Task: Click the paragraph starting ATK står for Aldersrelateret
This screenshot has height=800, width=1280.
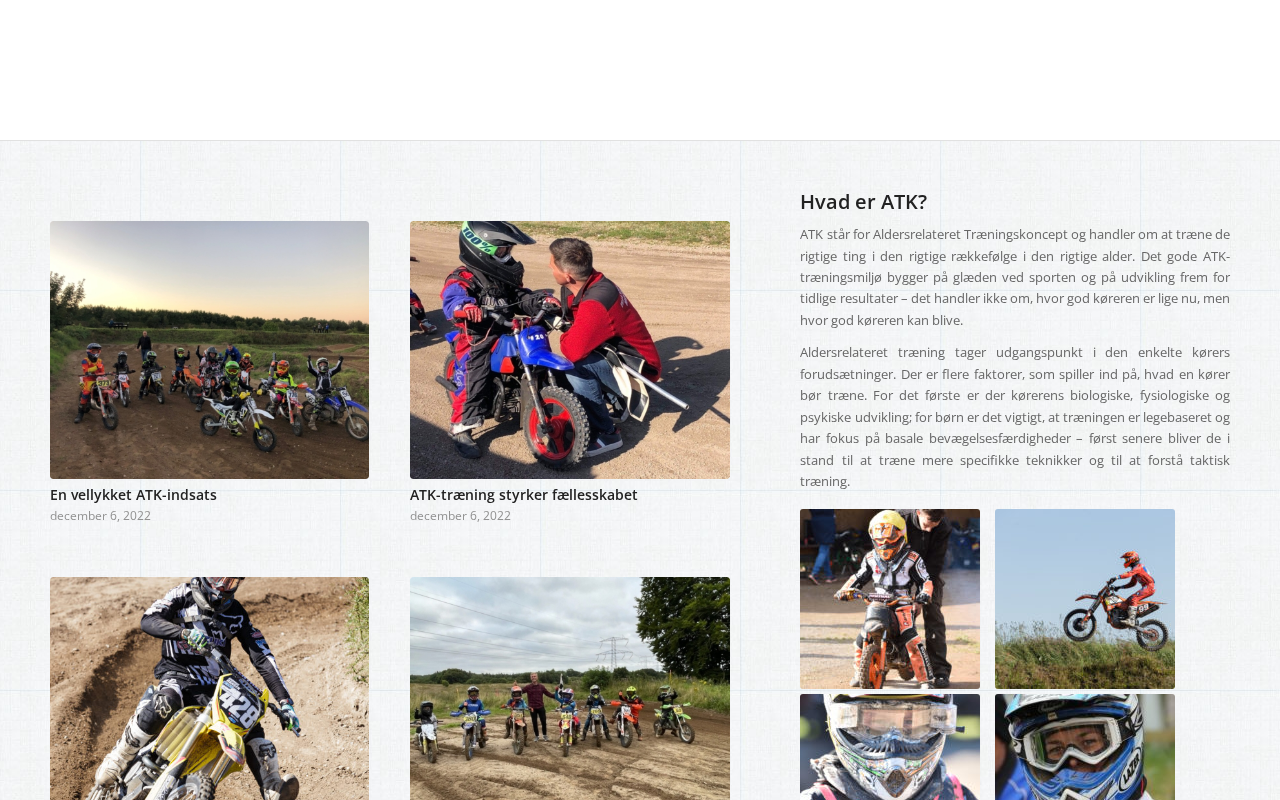Action: [1015, 277]
